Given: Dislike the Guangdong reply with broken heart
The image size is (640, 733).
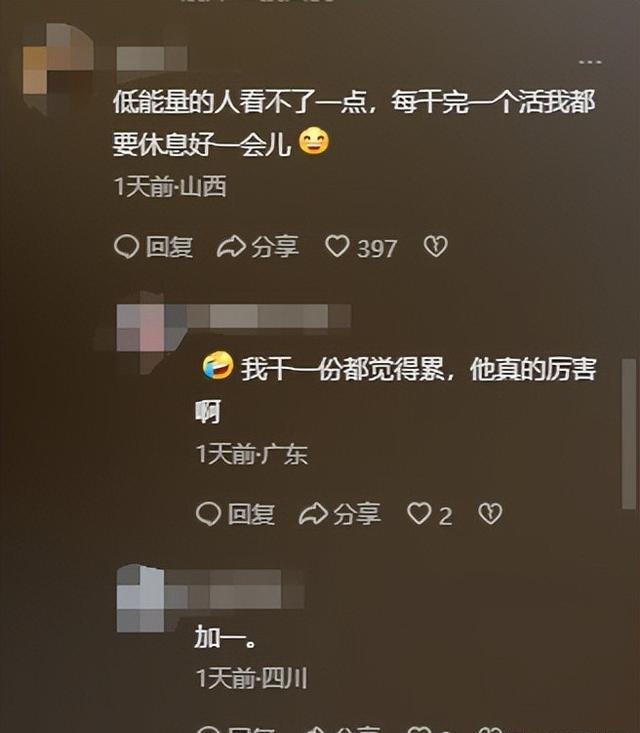Looking at the screenshot, I should click(490, 513).
